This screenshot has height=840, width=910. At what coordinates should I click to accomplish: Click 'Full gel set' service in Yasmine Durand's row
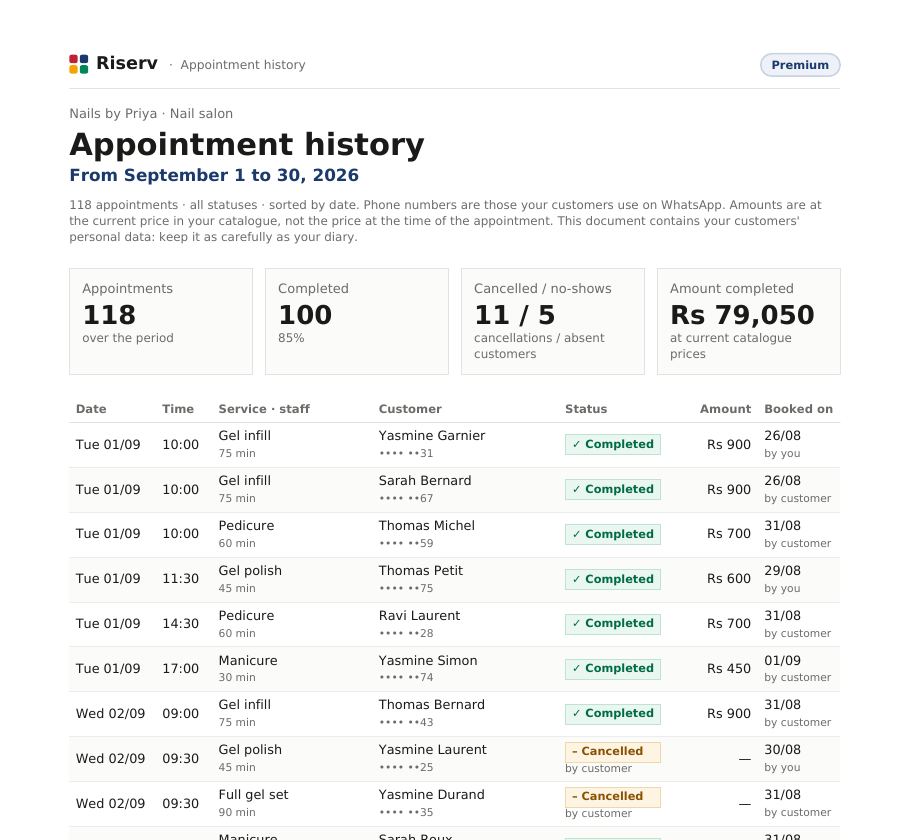click(253, 795)
